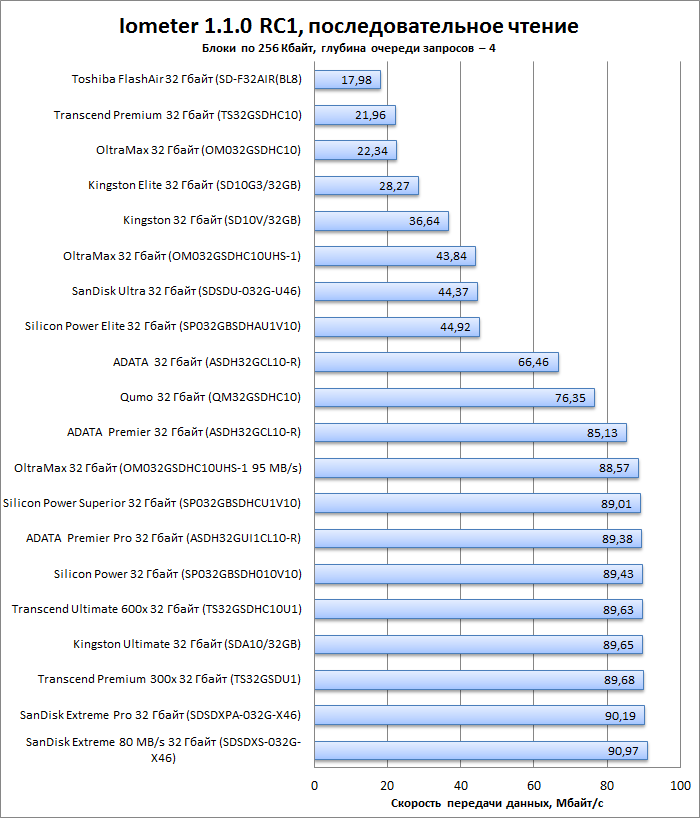Select the SanDisk Ultra SDSDU-032G-U46 label

click(x=186, y=291)
